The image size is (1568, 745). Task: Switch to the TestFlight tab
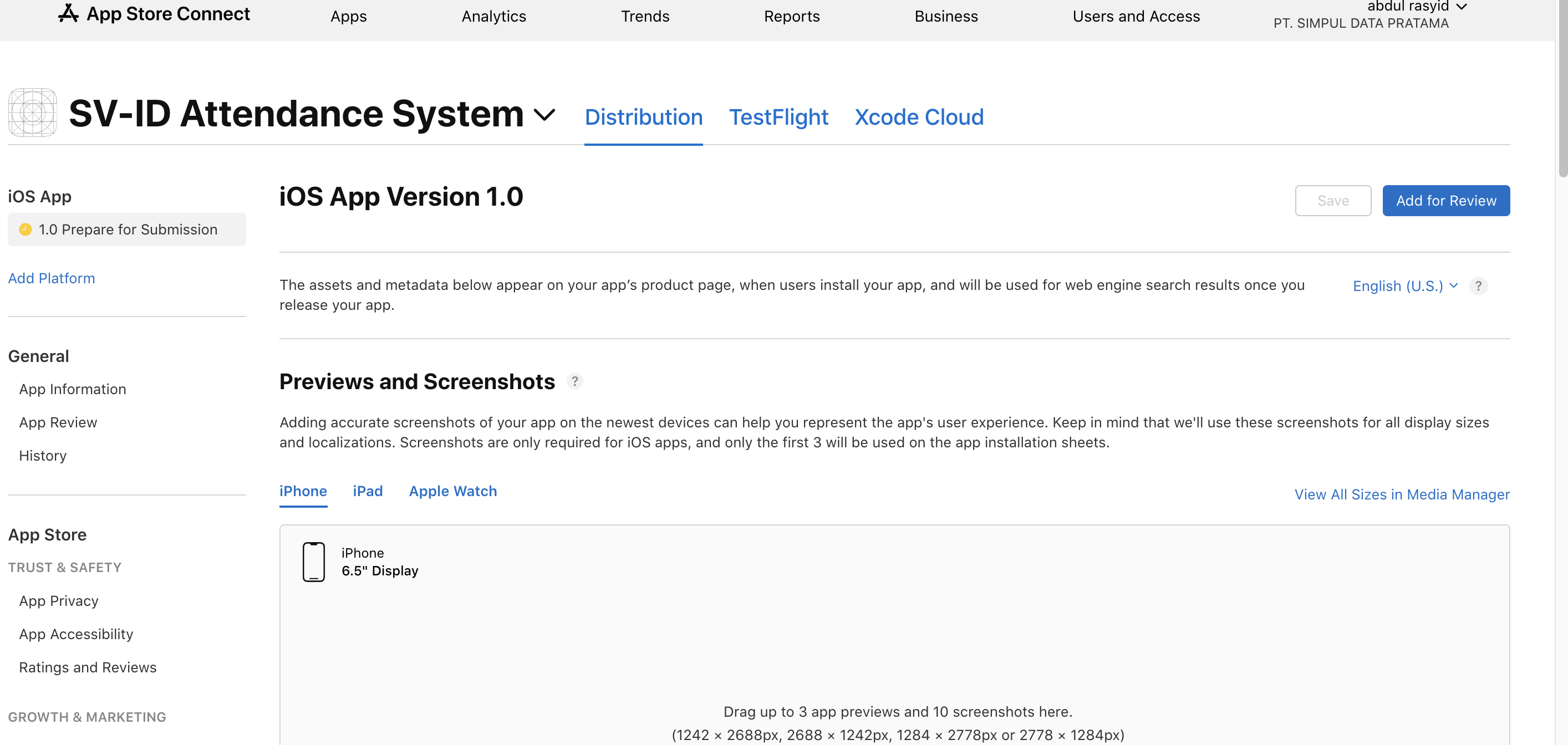click(778, 117)
